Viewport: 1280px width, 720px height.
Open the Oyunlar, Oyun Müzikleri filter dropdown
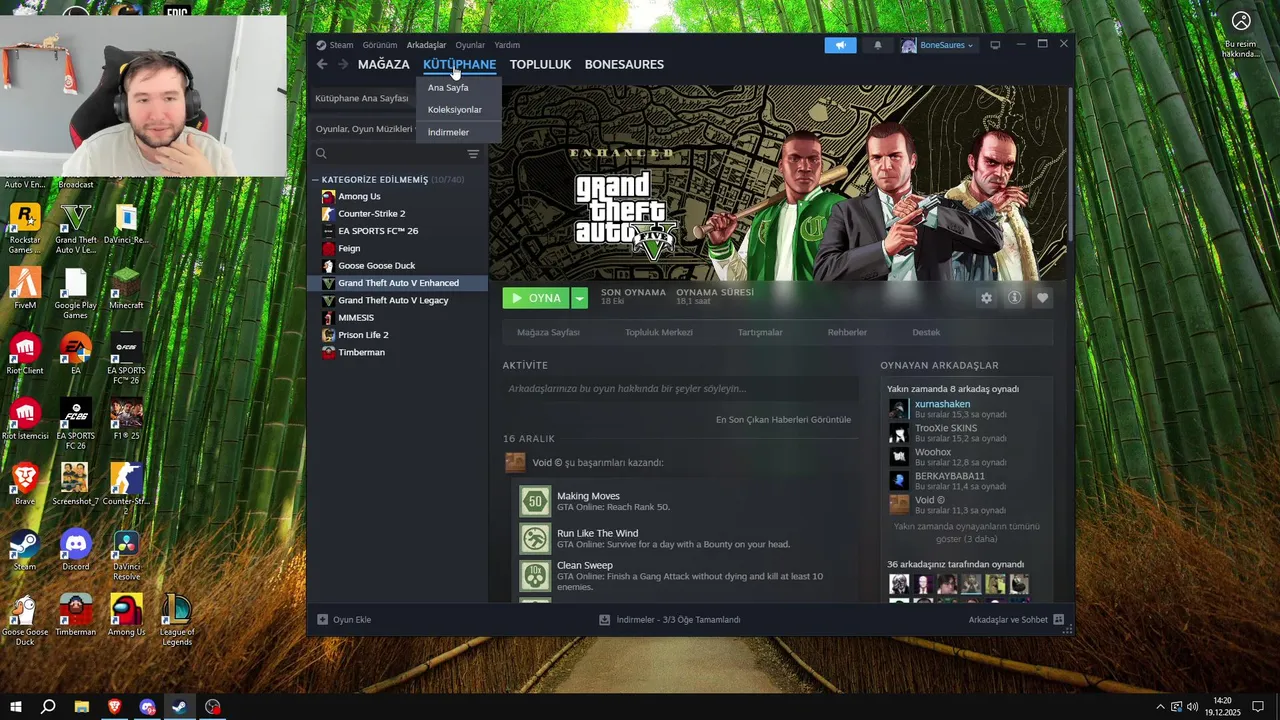[365, 129]
